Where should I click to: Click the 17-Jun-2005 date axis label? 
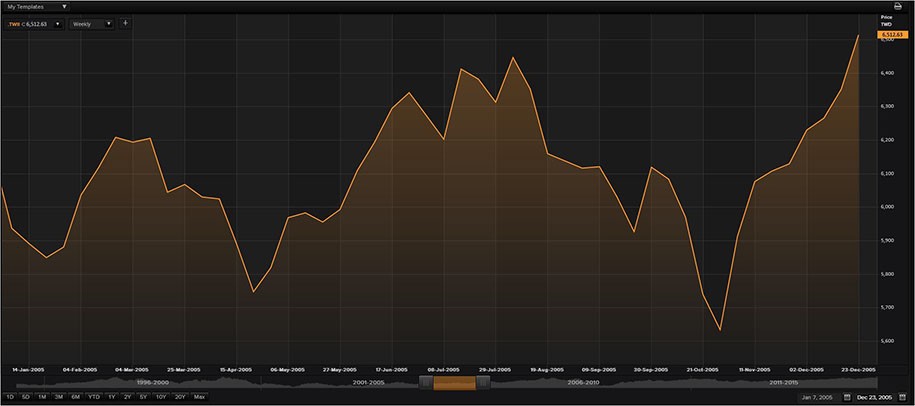(392, 370)
